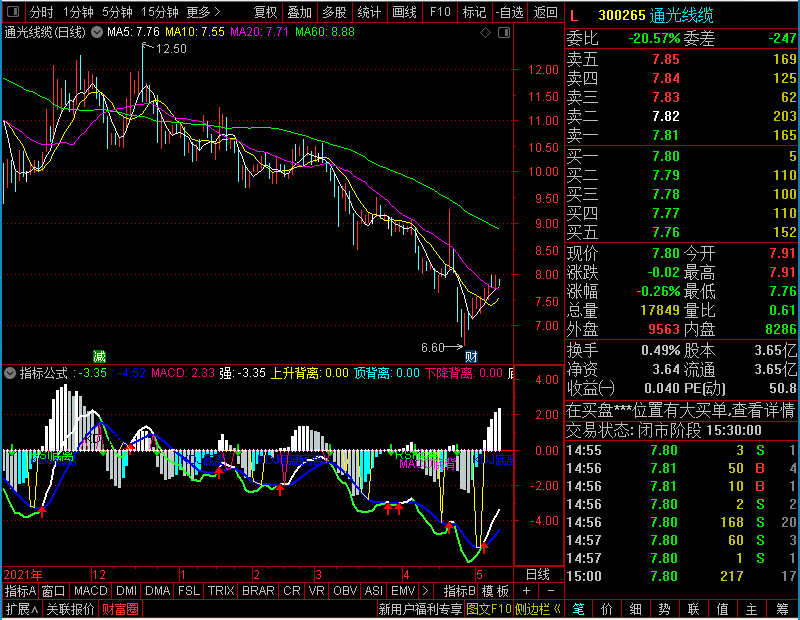Open 新用户福利专享 promotion link
The height and width of the screenshot is (620, 800).
(420, 609)
